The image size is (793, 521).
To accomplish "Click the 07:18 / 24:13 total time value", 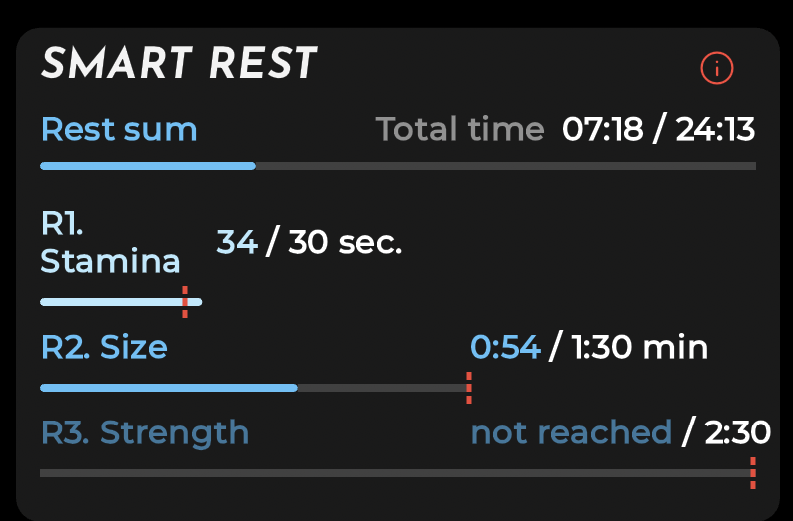I will tap(658, 129).
